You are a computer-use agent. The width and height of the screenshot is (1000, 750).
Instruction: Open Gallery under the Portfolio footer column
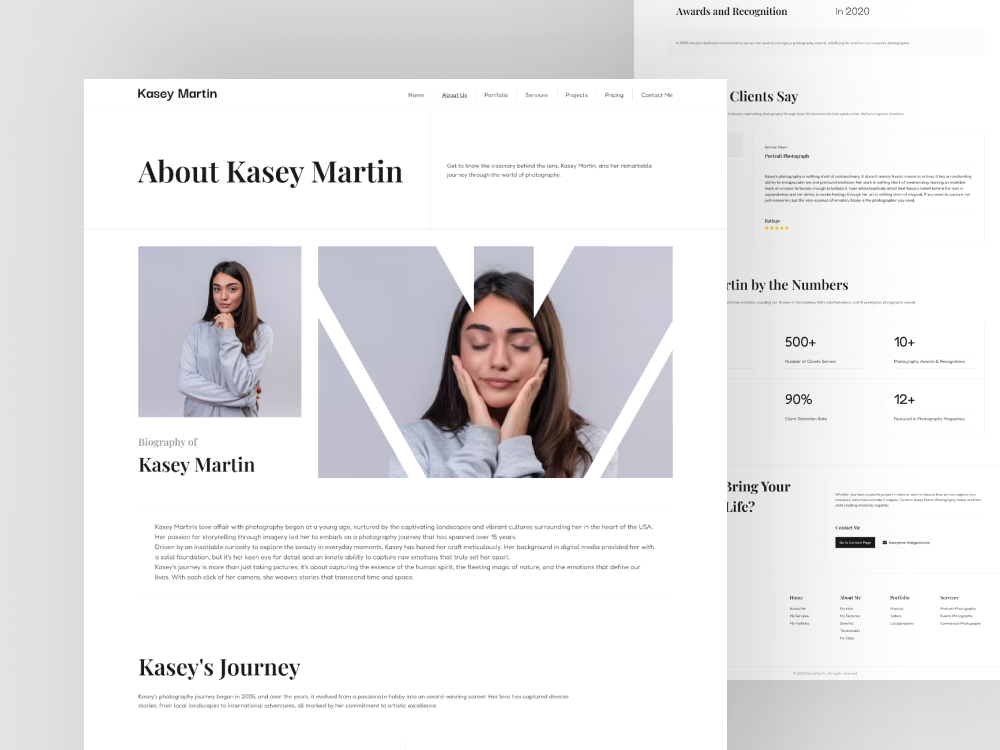(x=897, y=616)
